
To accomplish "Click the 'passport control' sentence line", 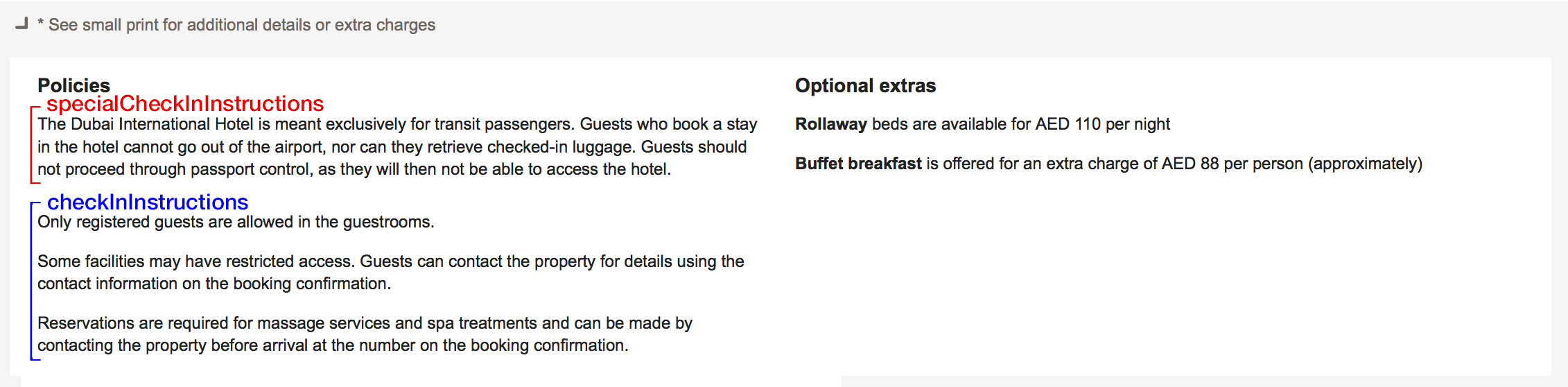I will coord(354,169).
